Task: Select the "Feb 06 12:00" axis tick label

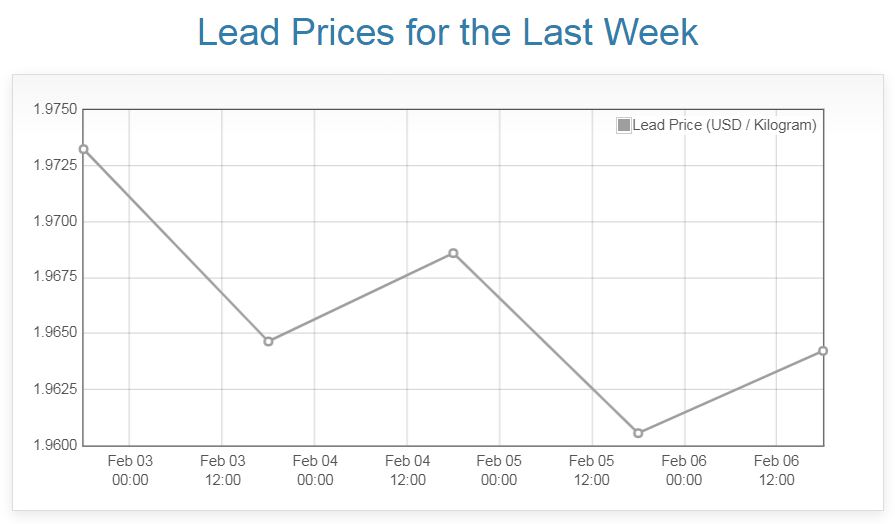Action: click(776, 470)
